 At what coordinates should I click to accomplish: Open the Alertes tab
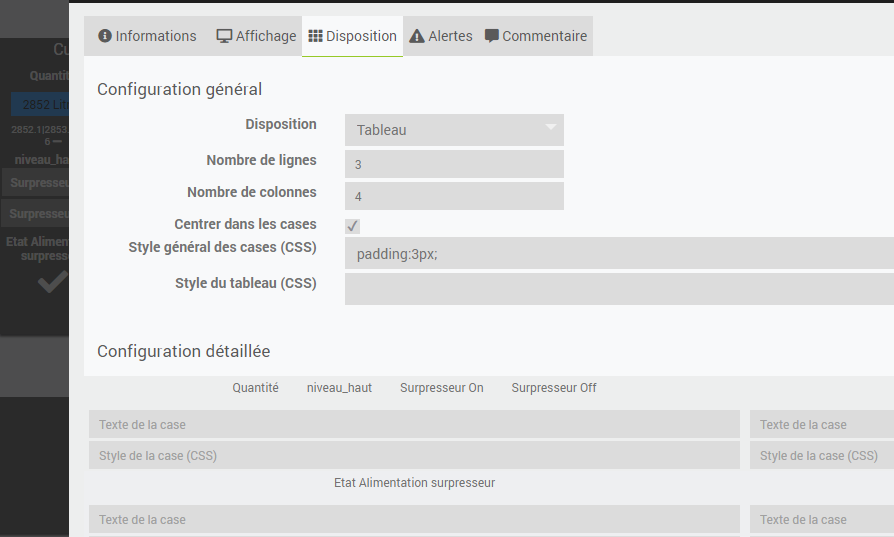coord(441,36)
